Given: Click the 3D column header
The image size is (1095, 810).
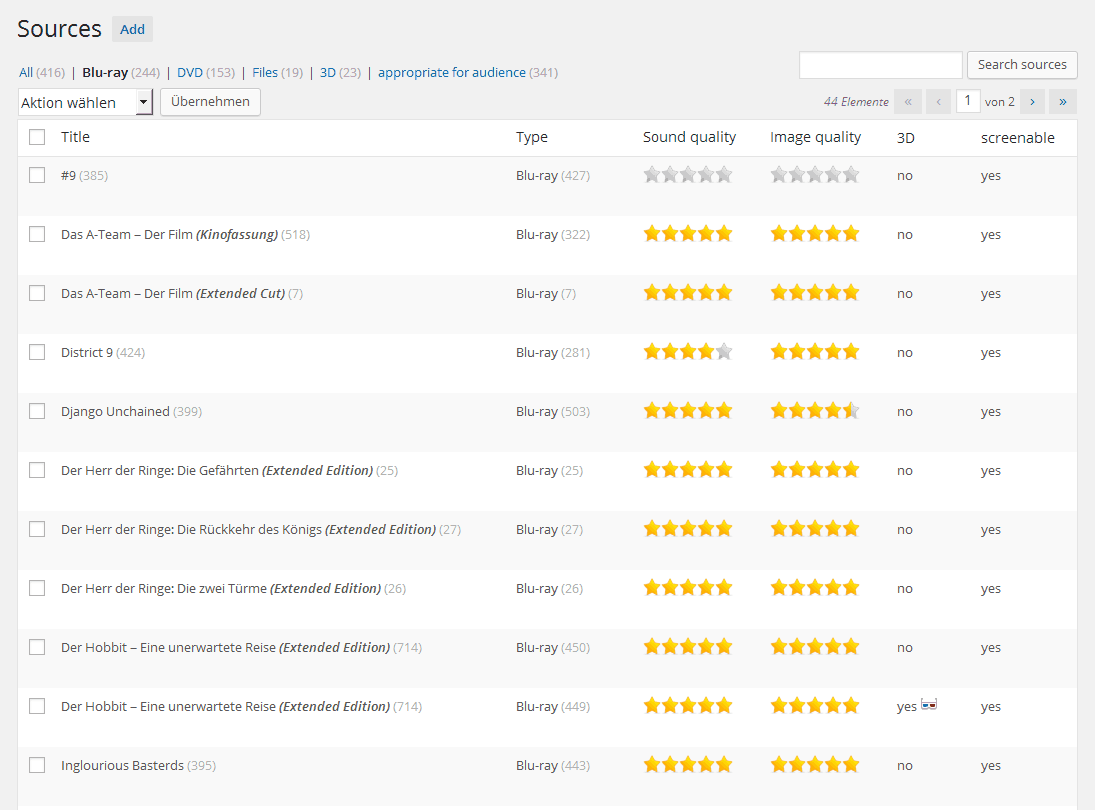Looking at the screenshot, I should [x=906, y=138].
